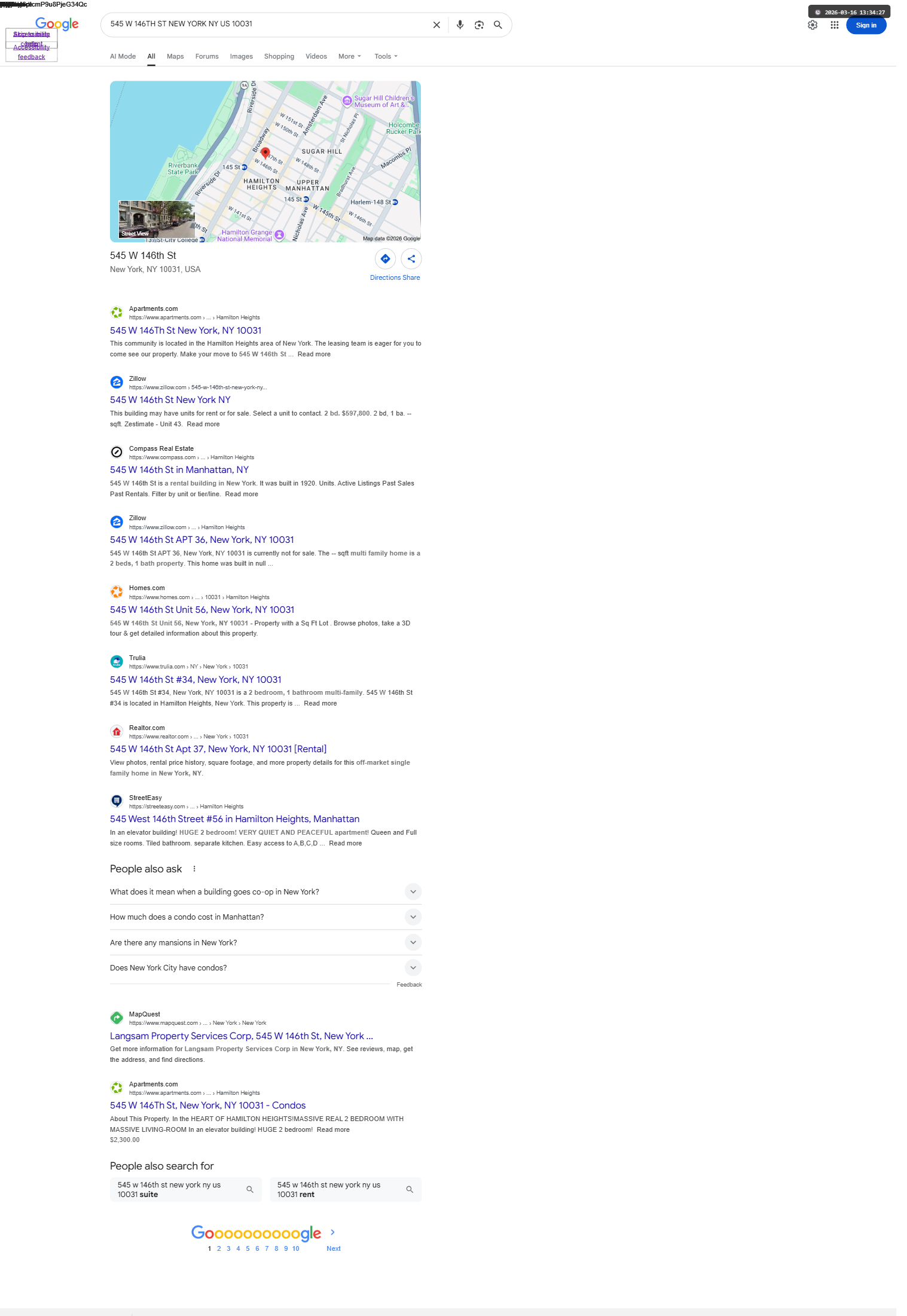Open the More search filters dropdown
Image resolution: width=907 pixels, height=1316 pixels.
(x=350, y=56)
